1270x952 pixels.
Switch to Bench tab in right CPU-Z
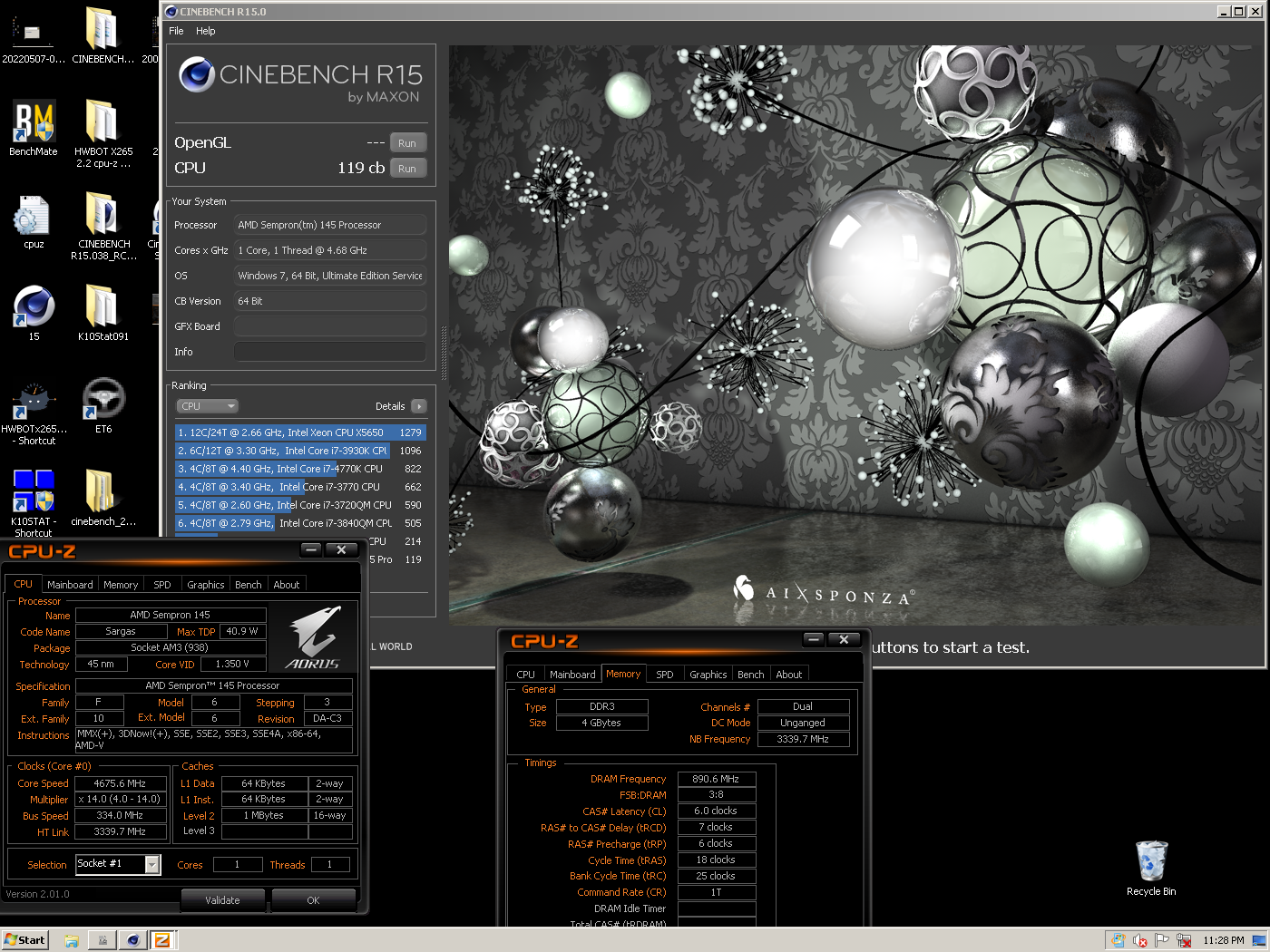pyautogui.click(x=751, y=675)
